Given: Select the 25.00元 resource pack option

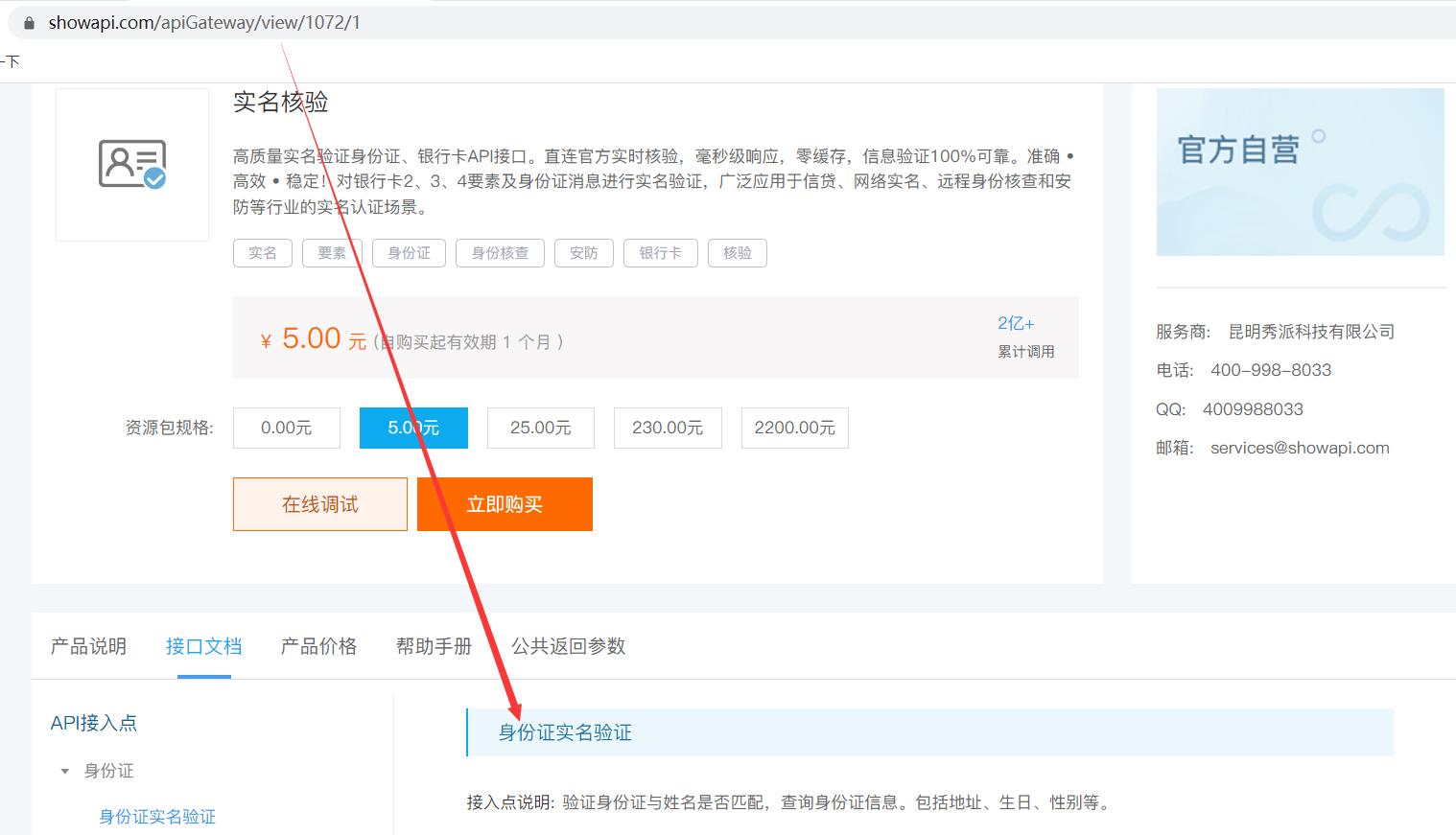Looking at the screenshot, I should [x=540, y=428].
